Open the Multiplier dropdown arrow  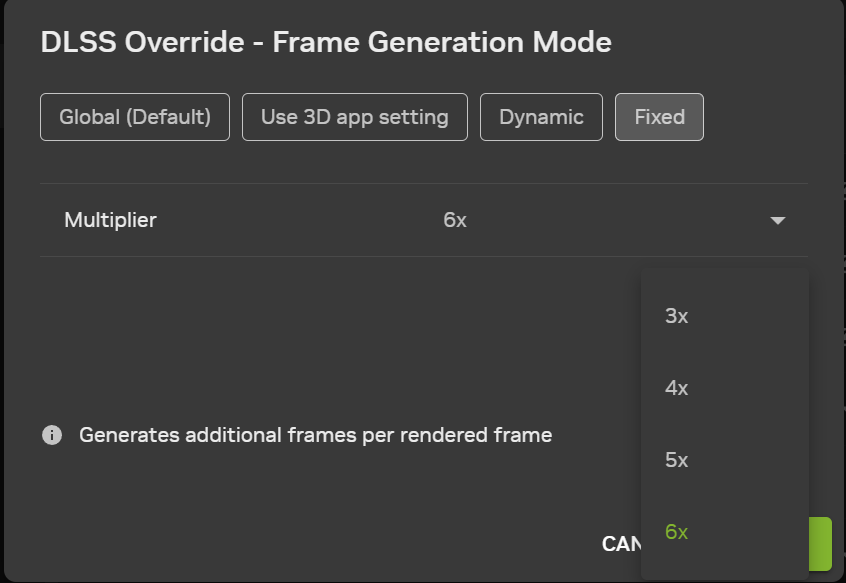(777, 220)
